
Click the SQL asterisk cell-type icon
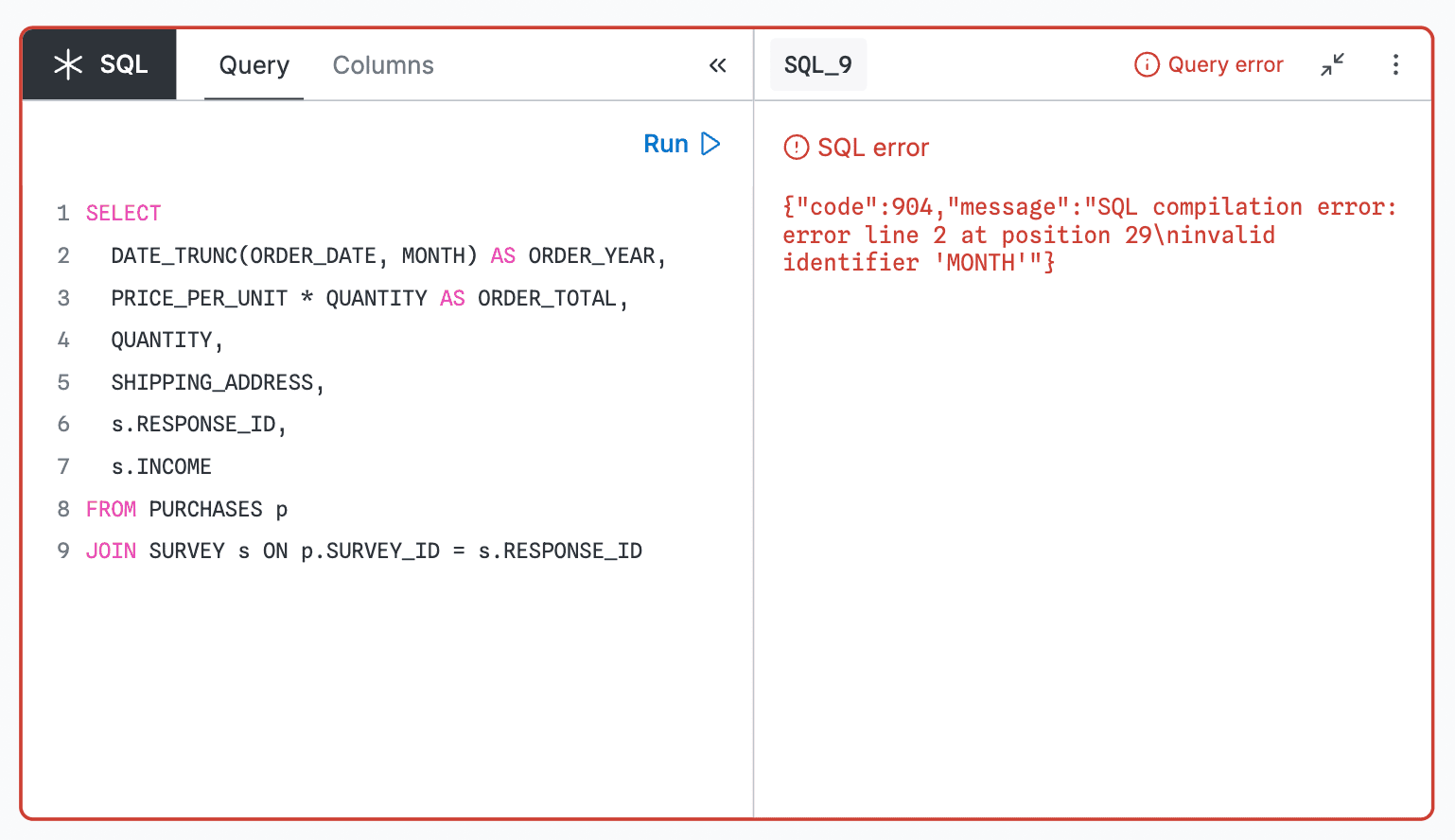(x=68, y=64)
